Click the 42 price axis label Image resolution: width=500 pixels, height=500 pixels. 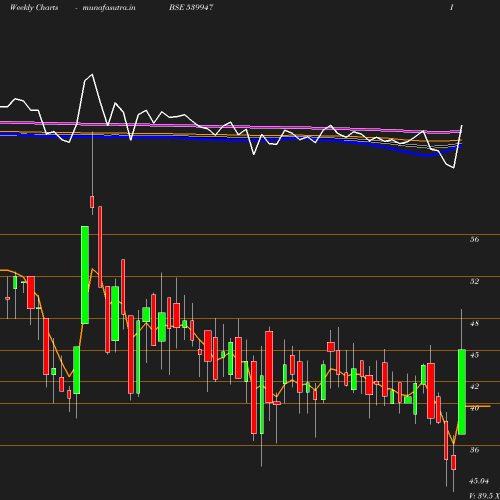pos(474,386)
